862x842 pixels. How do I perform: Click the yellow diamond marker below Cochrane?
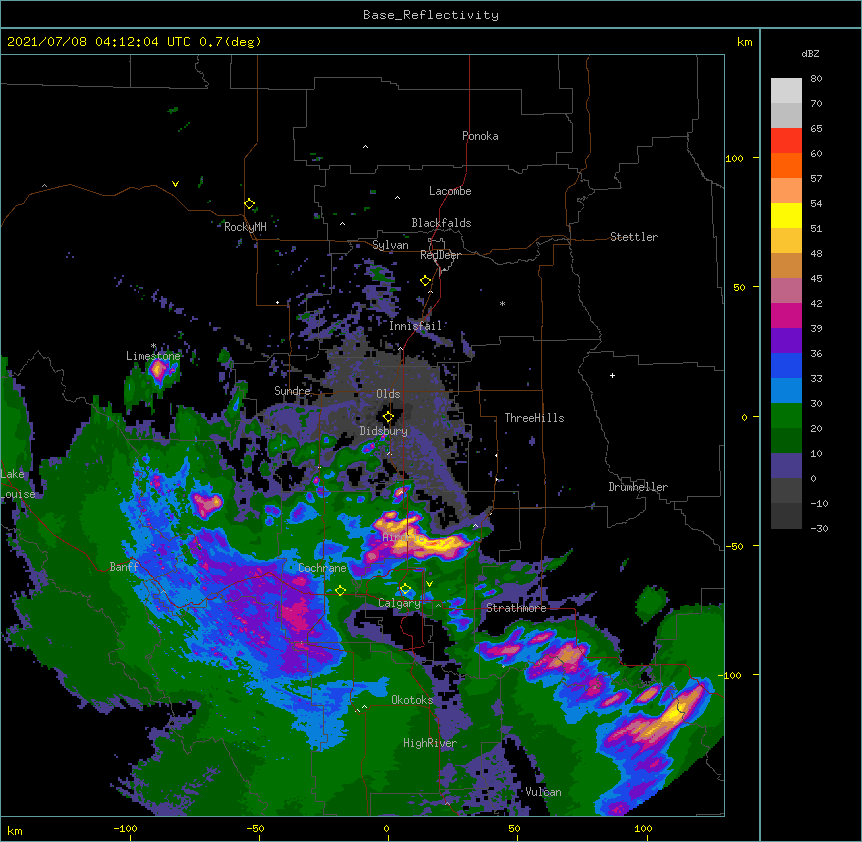coord(340,590)
